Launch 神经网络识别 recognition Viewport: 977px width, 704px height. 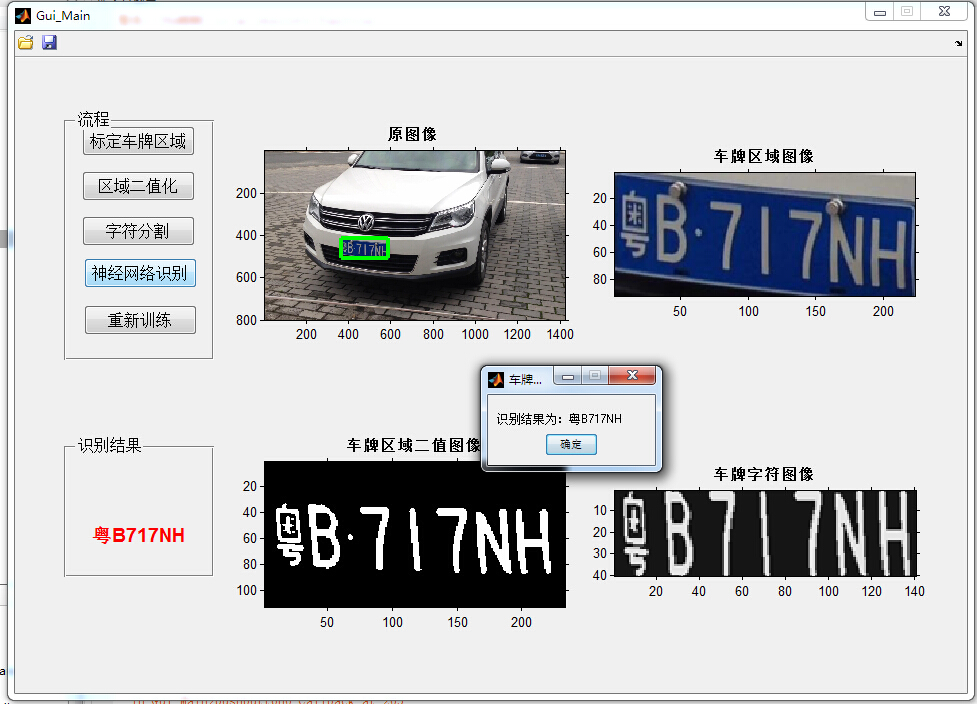tap(140, 273)
